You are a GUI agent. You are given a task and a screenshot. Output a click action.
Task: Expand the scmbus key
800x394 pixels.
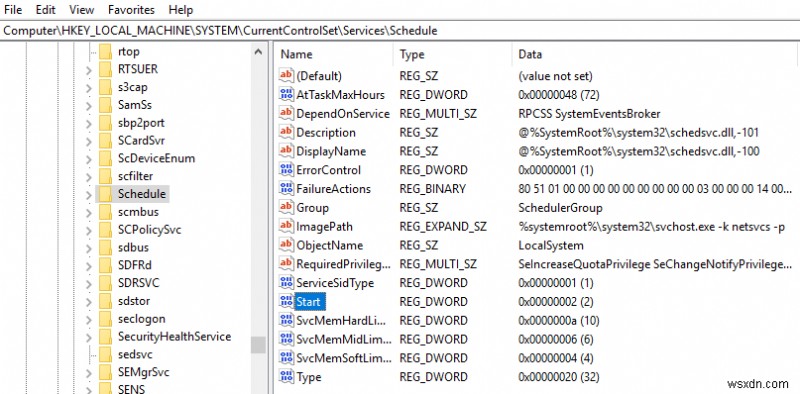(x=89, y=212)
